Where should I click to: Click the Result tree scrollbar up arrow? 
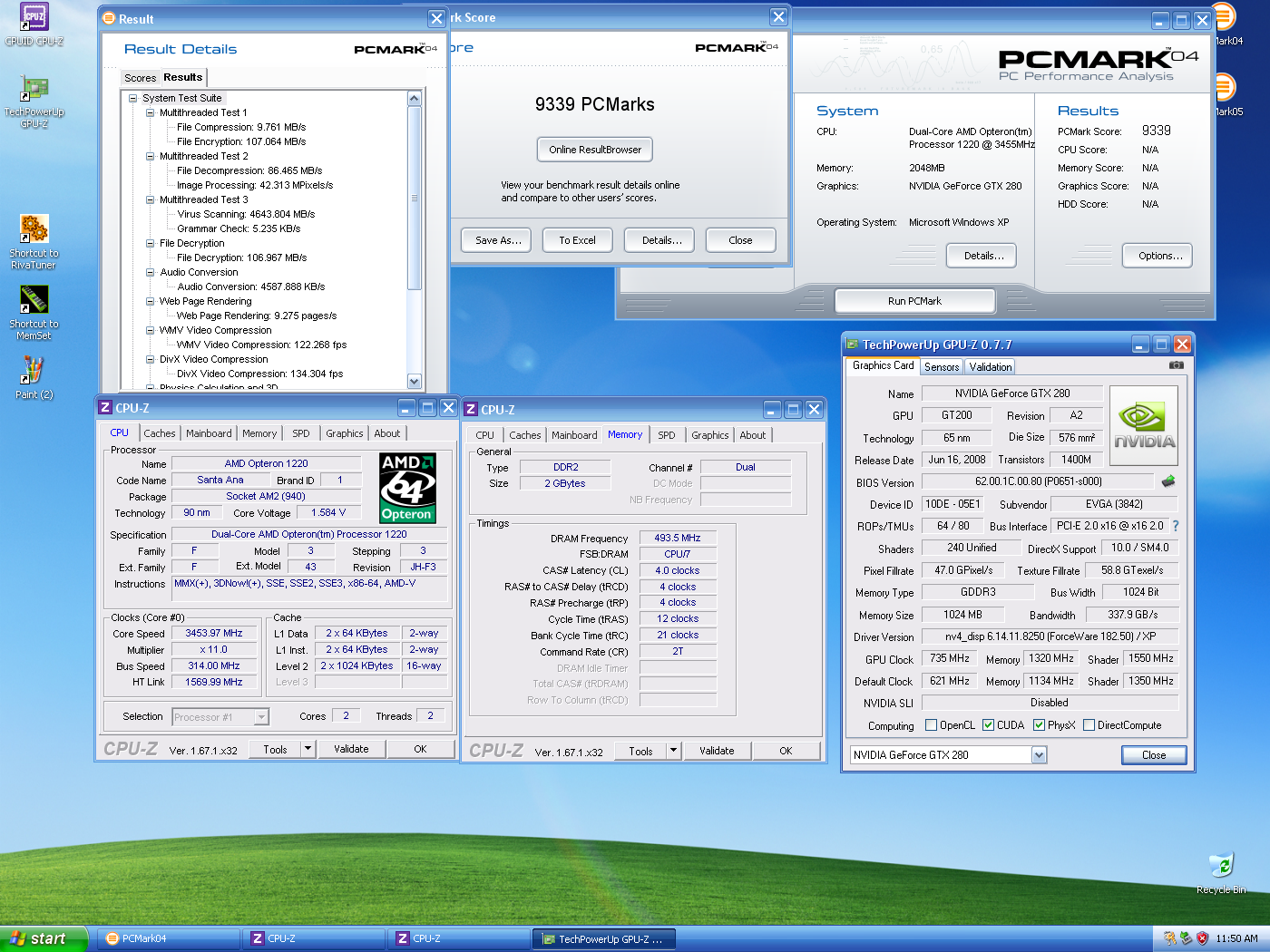(415, 98)
